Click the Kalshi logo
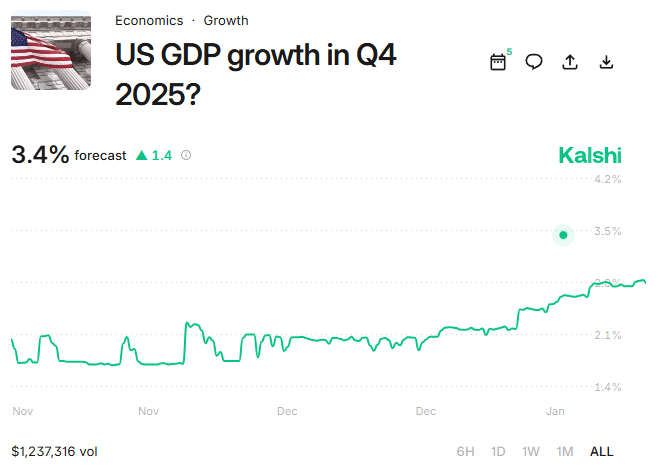 589,156
